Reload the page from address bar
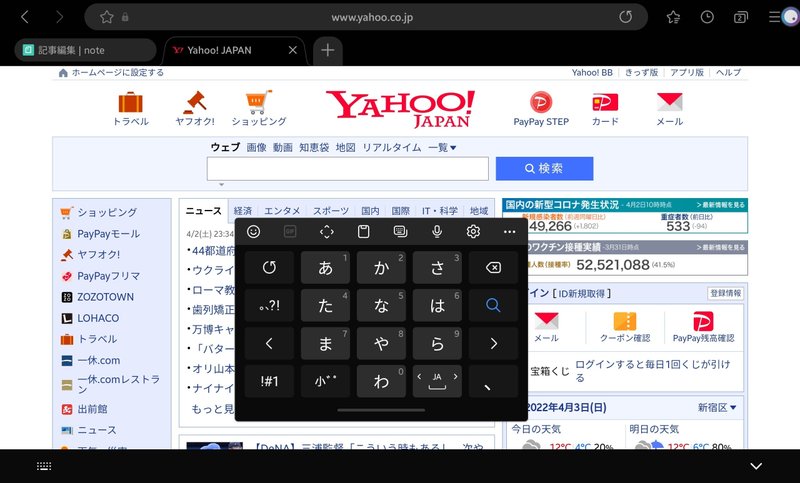 (x=626, y=17)
